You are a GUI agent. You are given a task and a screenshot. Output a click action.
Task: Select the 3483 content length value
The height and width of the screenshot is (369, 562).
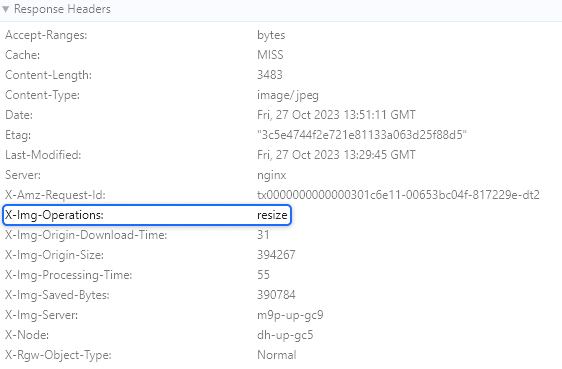click(x=270, y=75)
